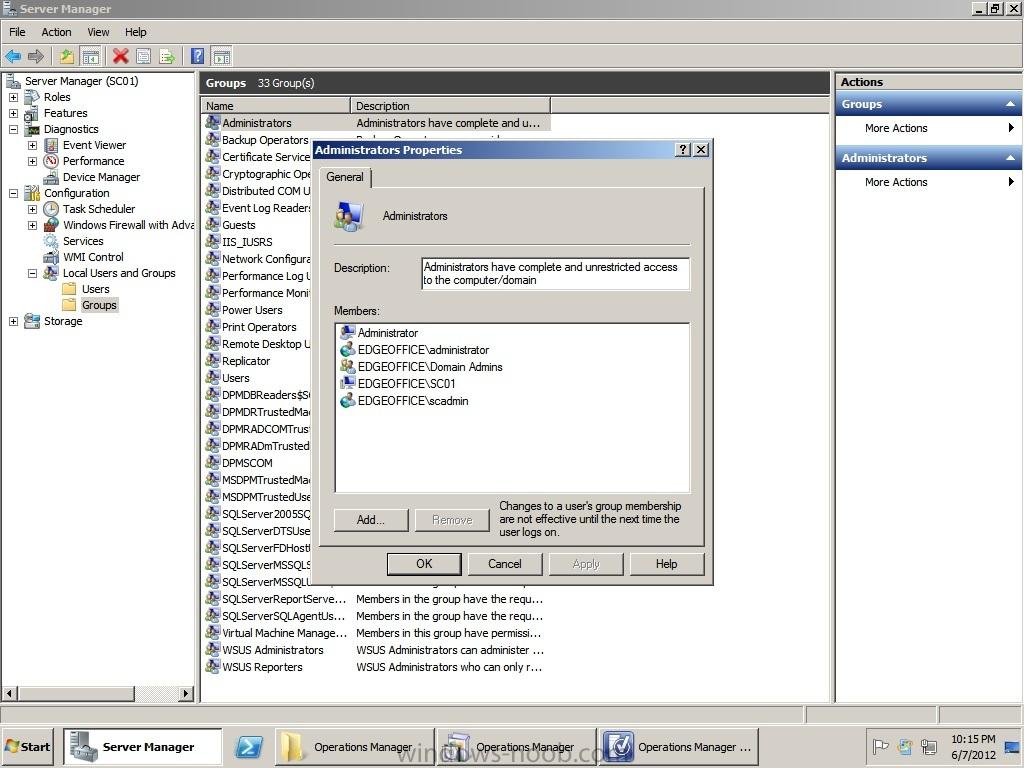
Task: Toggle the Show/Hide Console Tree icon
Action: coord(90,56)
